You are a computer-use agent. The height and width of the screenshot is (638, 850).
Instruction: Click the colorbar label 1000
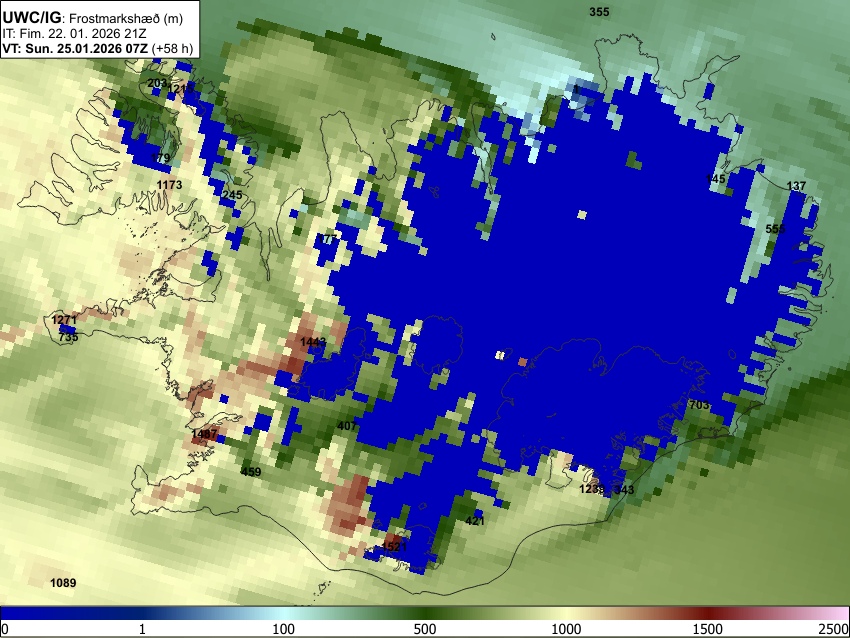566,629
